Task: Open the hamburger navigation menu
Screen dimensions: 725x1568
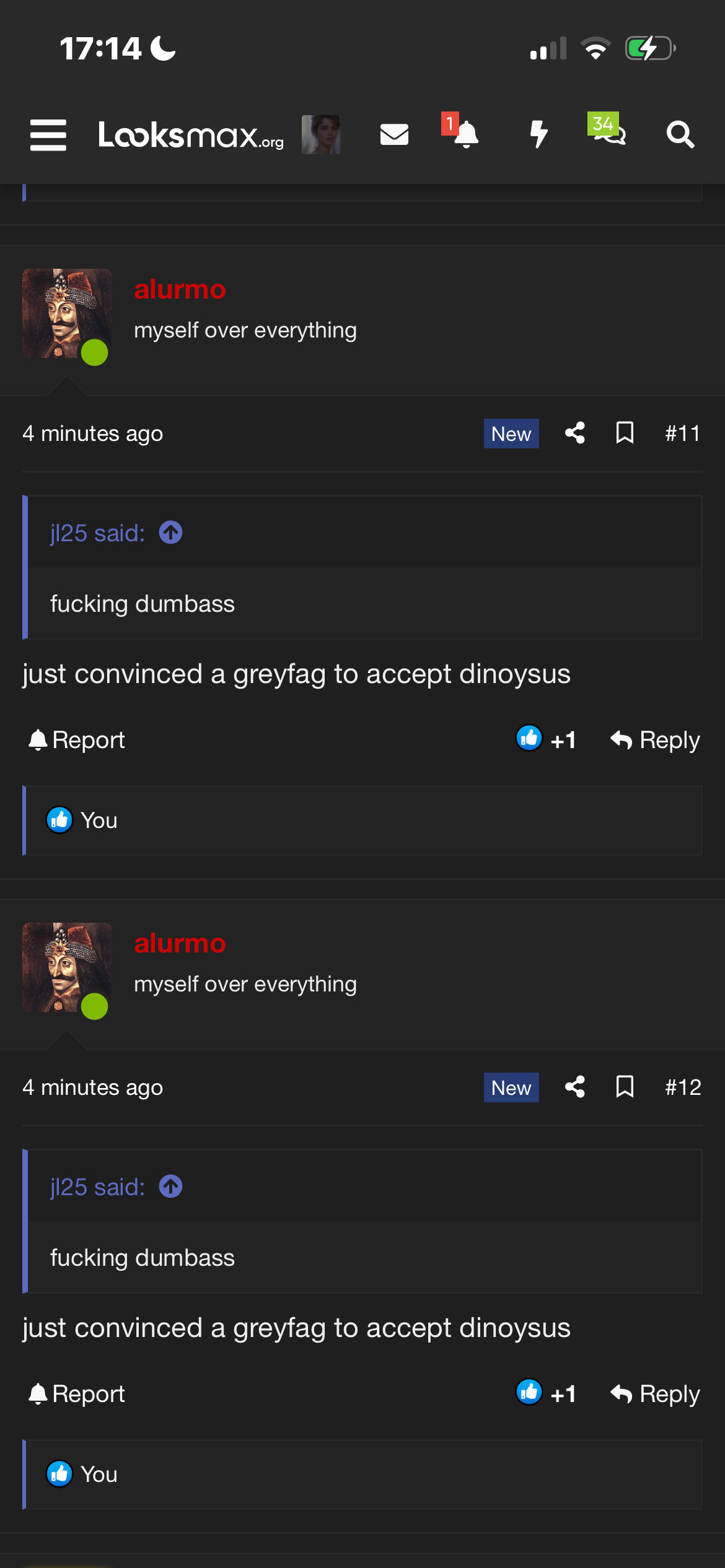Action: 48,135
